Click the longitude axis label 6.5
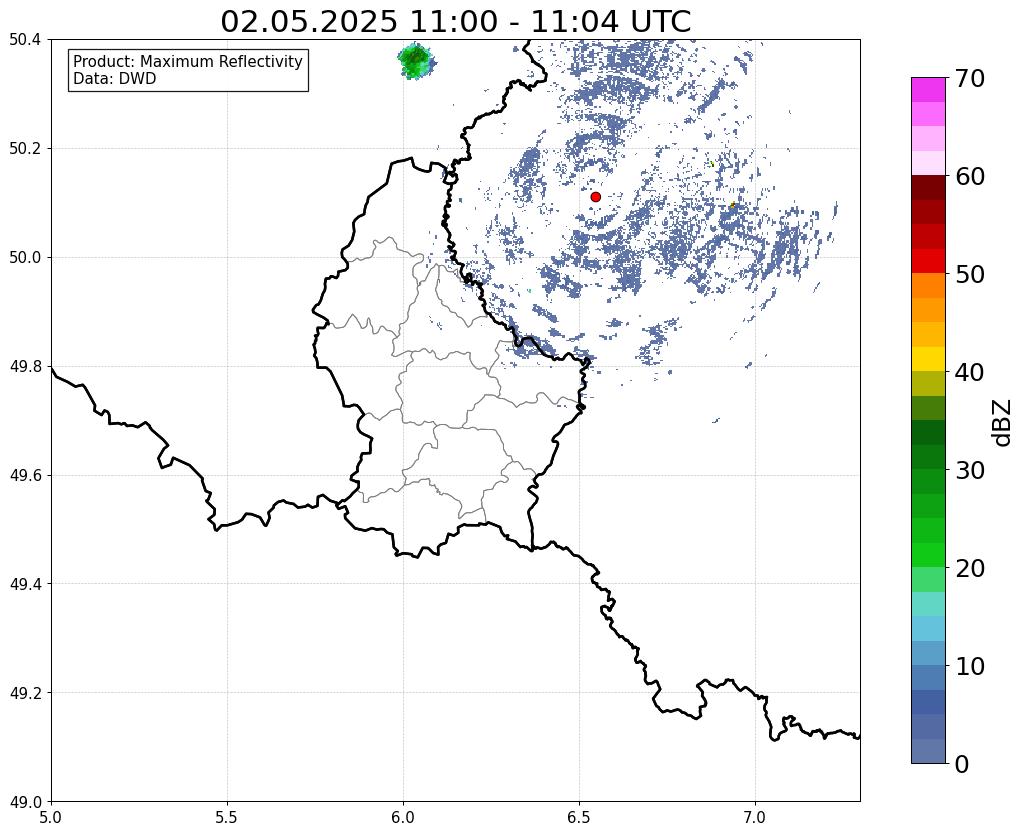Screen dimensions: 1023x834 [x=579, y=817]
